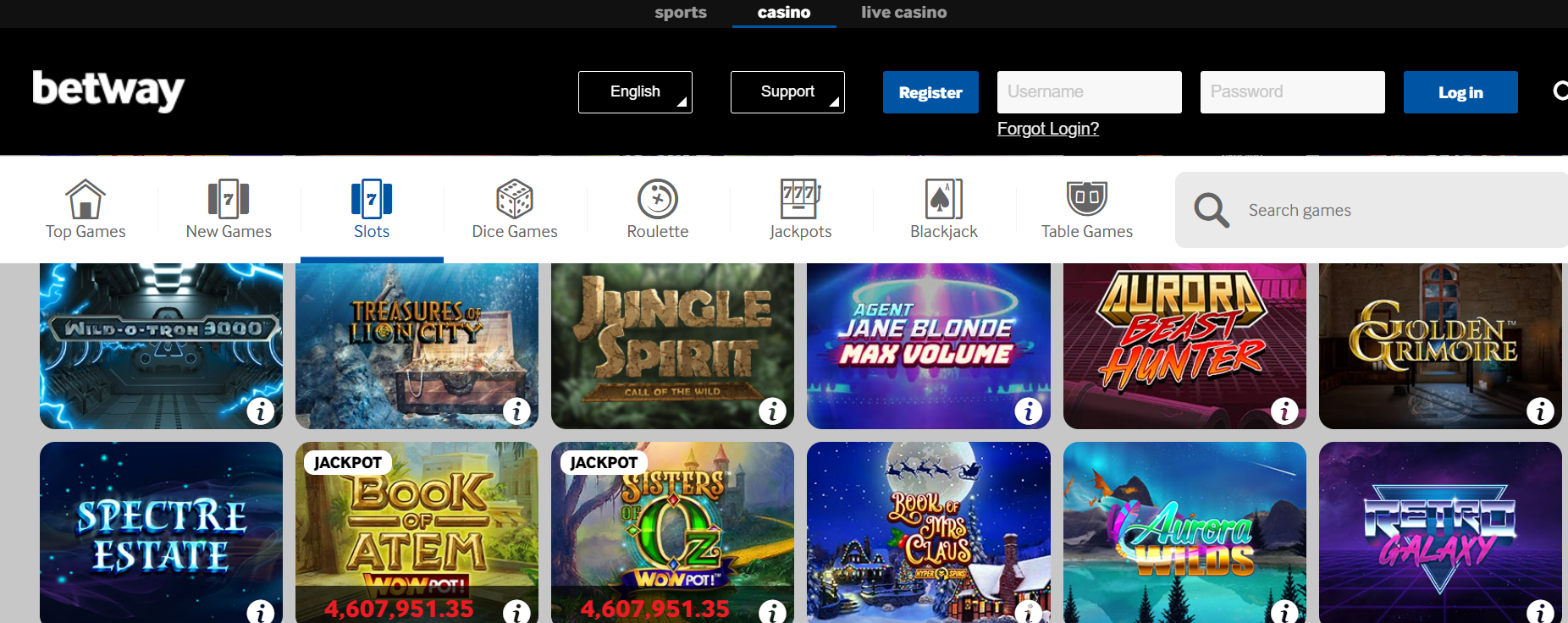This screenshot has height=623, width=1568.
Task: Focus the Search games field
Action: click(x=1372, y=210)
